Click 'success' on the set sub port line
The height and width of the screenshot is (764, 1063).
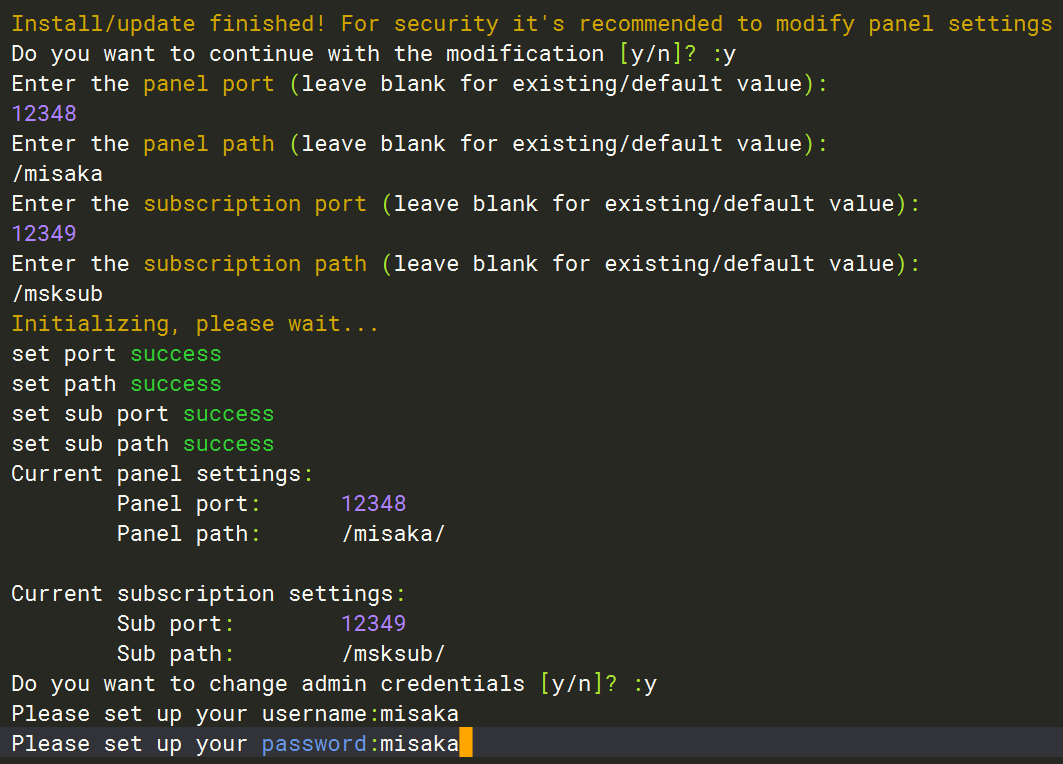228,414
